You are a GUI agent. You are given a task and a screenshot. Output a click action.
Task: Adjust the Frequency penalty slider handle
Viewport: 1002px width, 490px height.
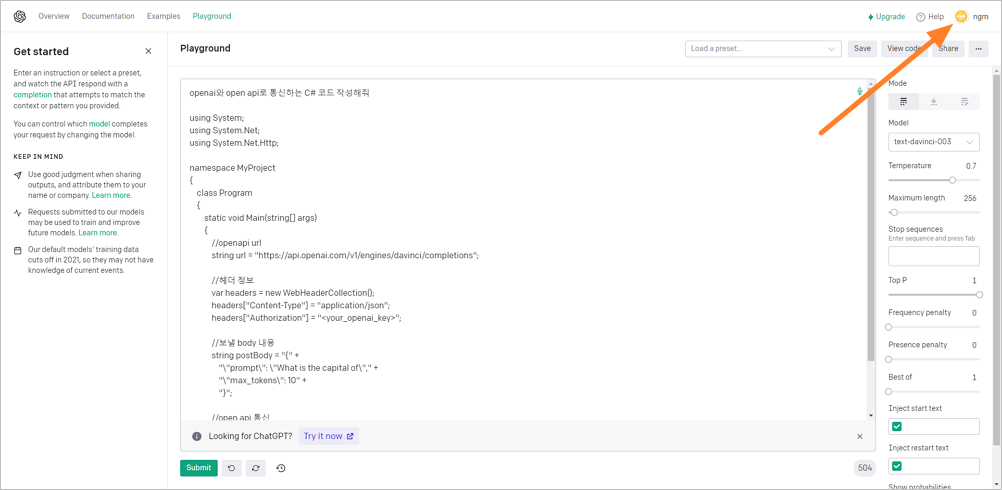[x=888, y=327]
